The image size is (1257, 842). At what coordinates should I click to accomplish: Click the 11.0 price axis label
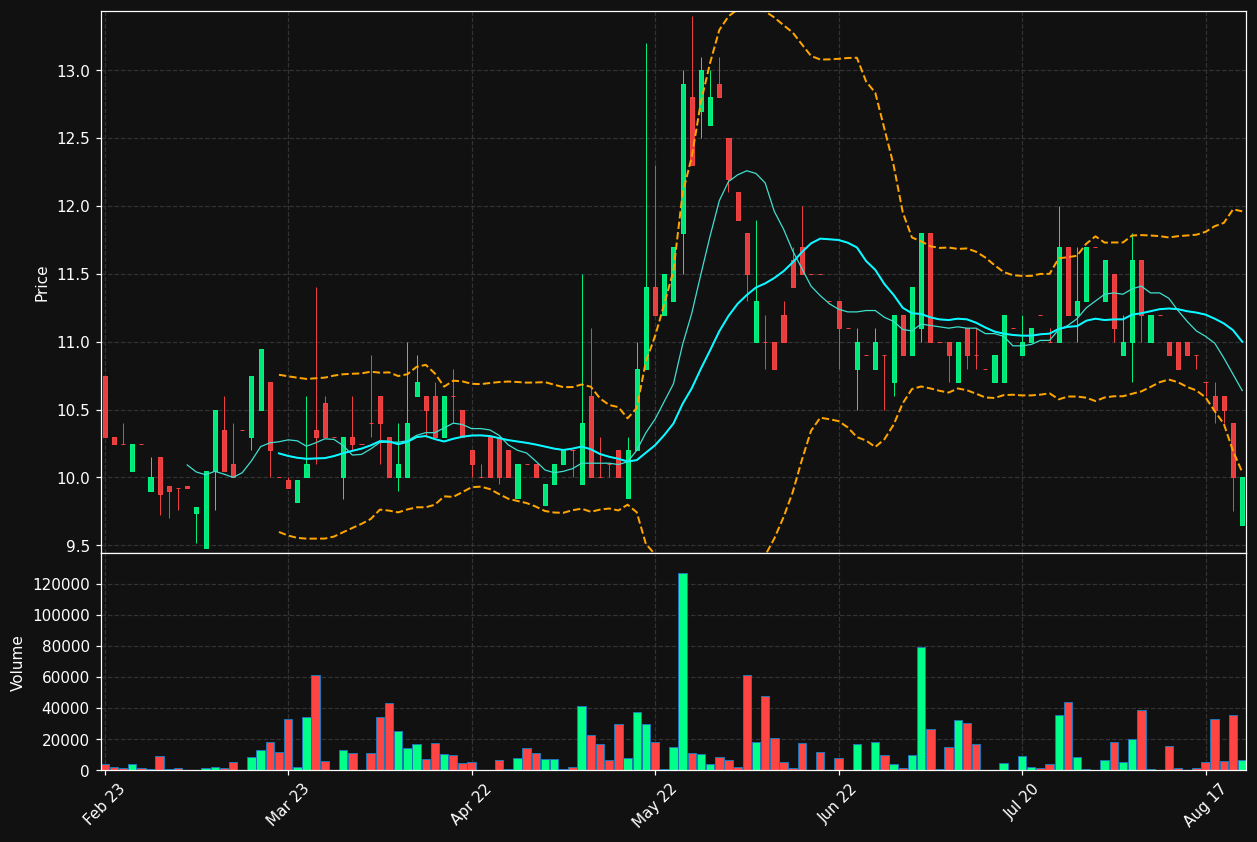pyautogui.click(x=74, y=343)
